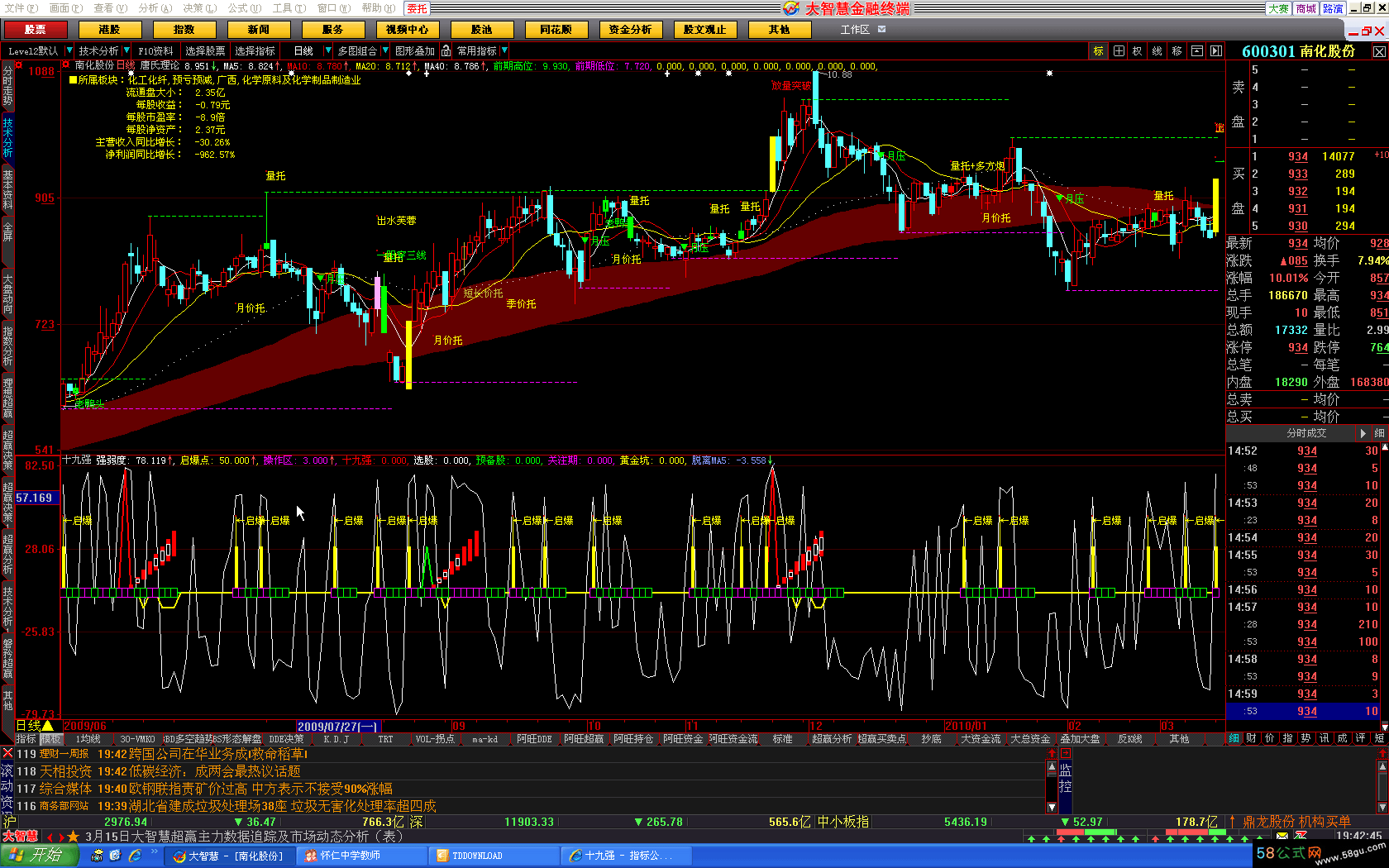Select the 超赢分析 indicator tab
This screenshot has height=868, width=1389.
coord(832,739)
